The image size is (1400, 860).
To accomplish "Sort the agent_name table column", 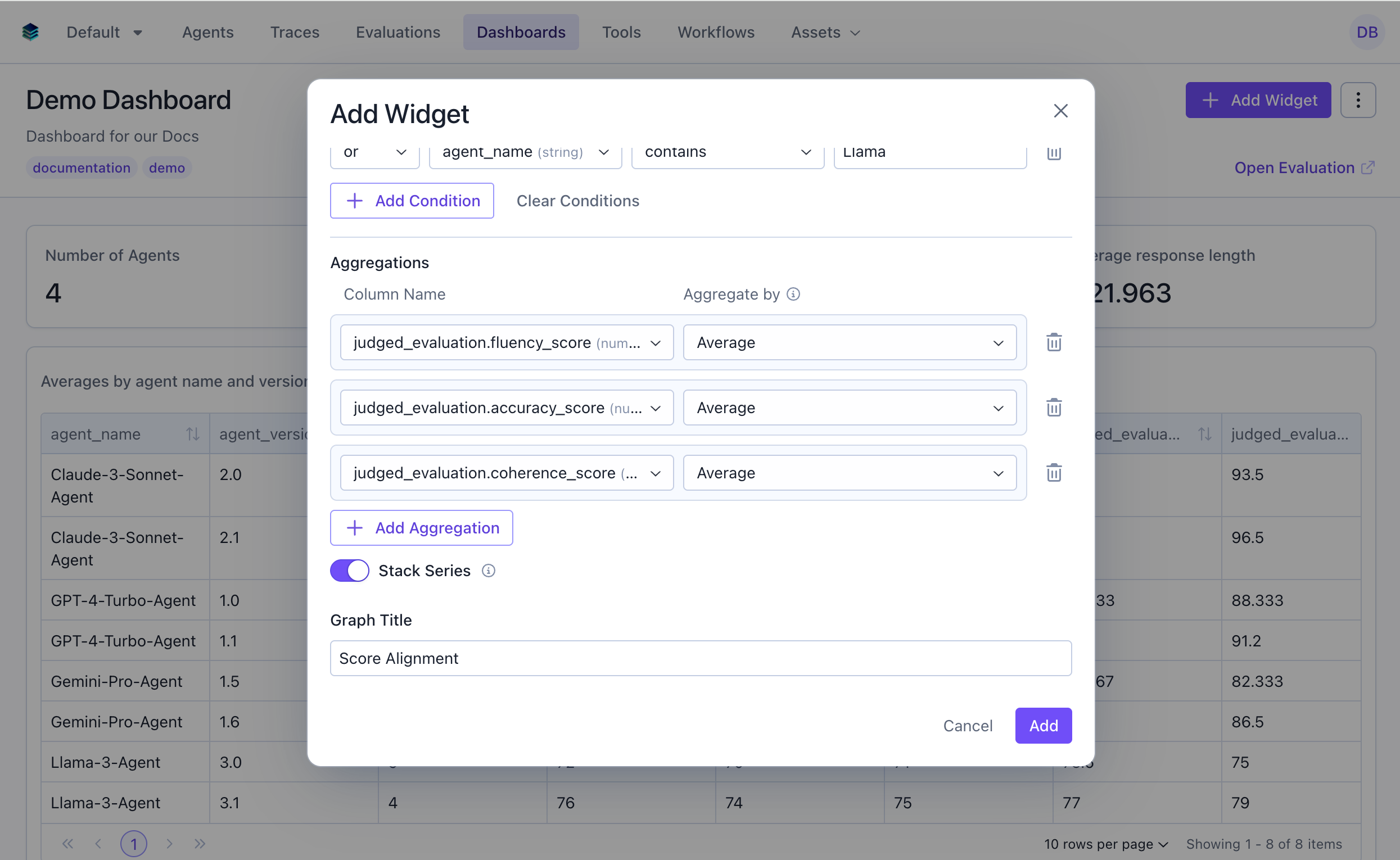I will pos(192,433).
